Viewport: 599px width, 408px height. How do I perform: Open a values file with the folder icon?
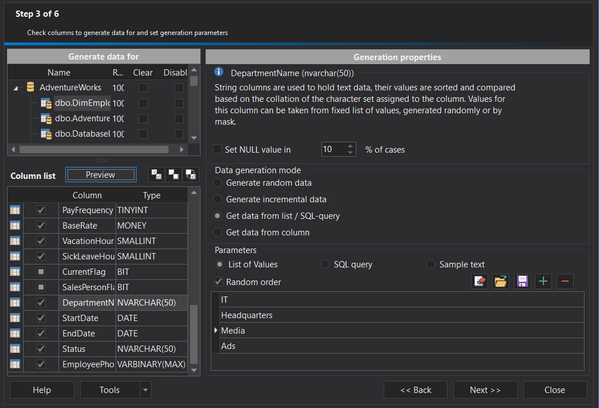[500, 282]
